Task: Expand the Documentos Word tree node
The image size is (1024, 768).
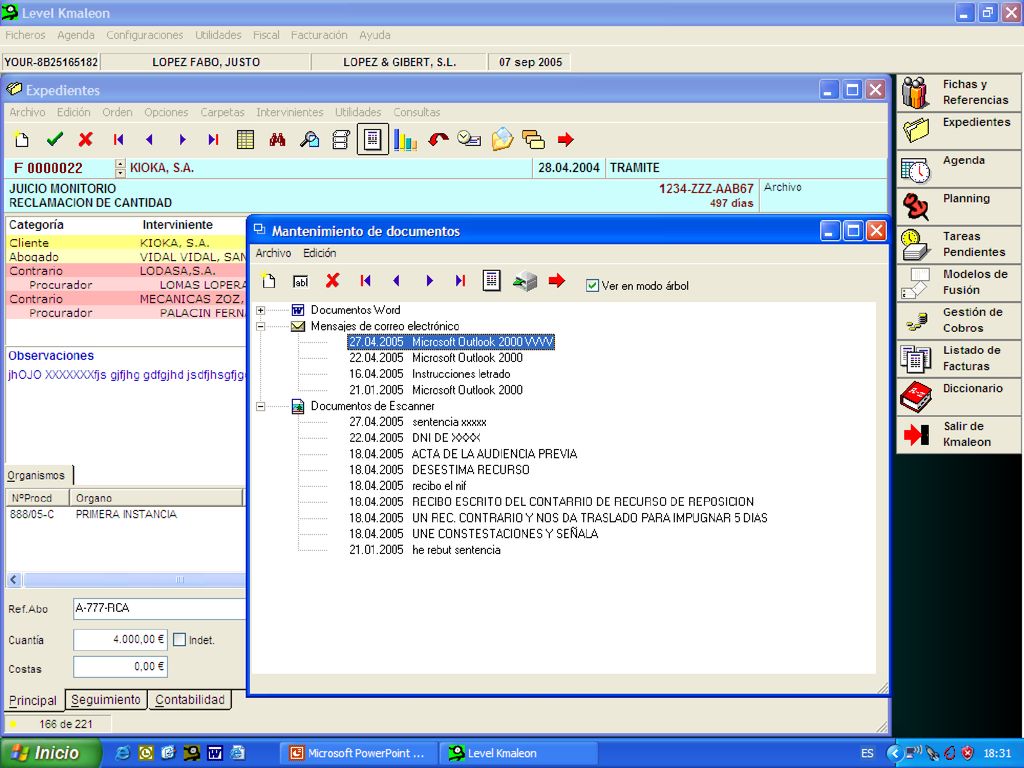Action: (x=261, y=310)
